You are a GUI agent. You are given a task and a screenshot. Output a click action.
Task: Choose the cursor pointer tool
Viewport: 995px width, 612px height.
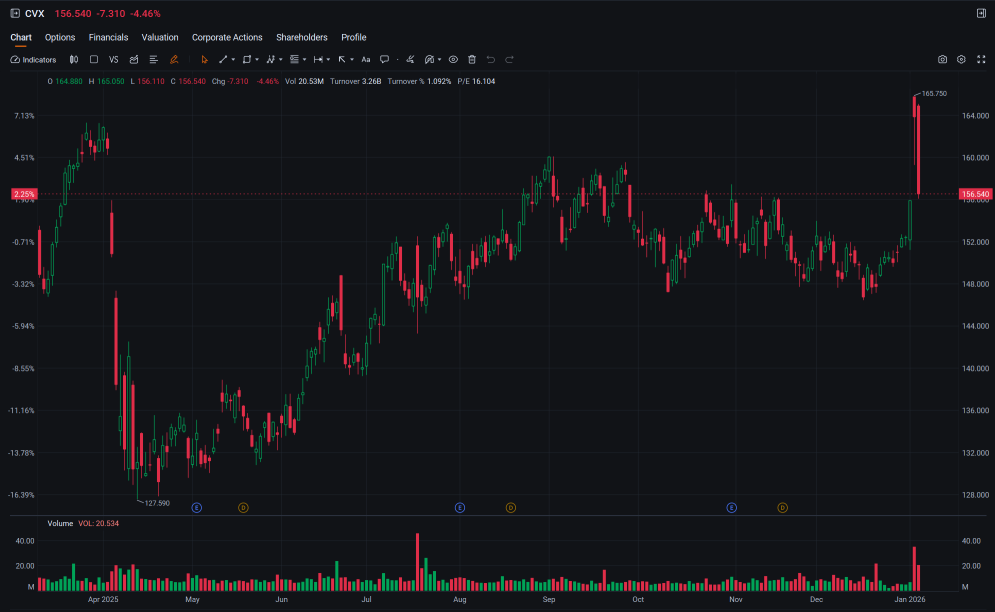point(204,60)
